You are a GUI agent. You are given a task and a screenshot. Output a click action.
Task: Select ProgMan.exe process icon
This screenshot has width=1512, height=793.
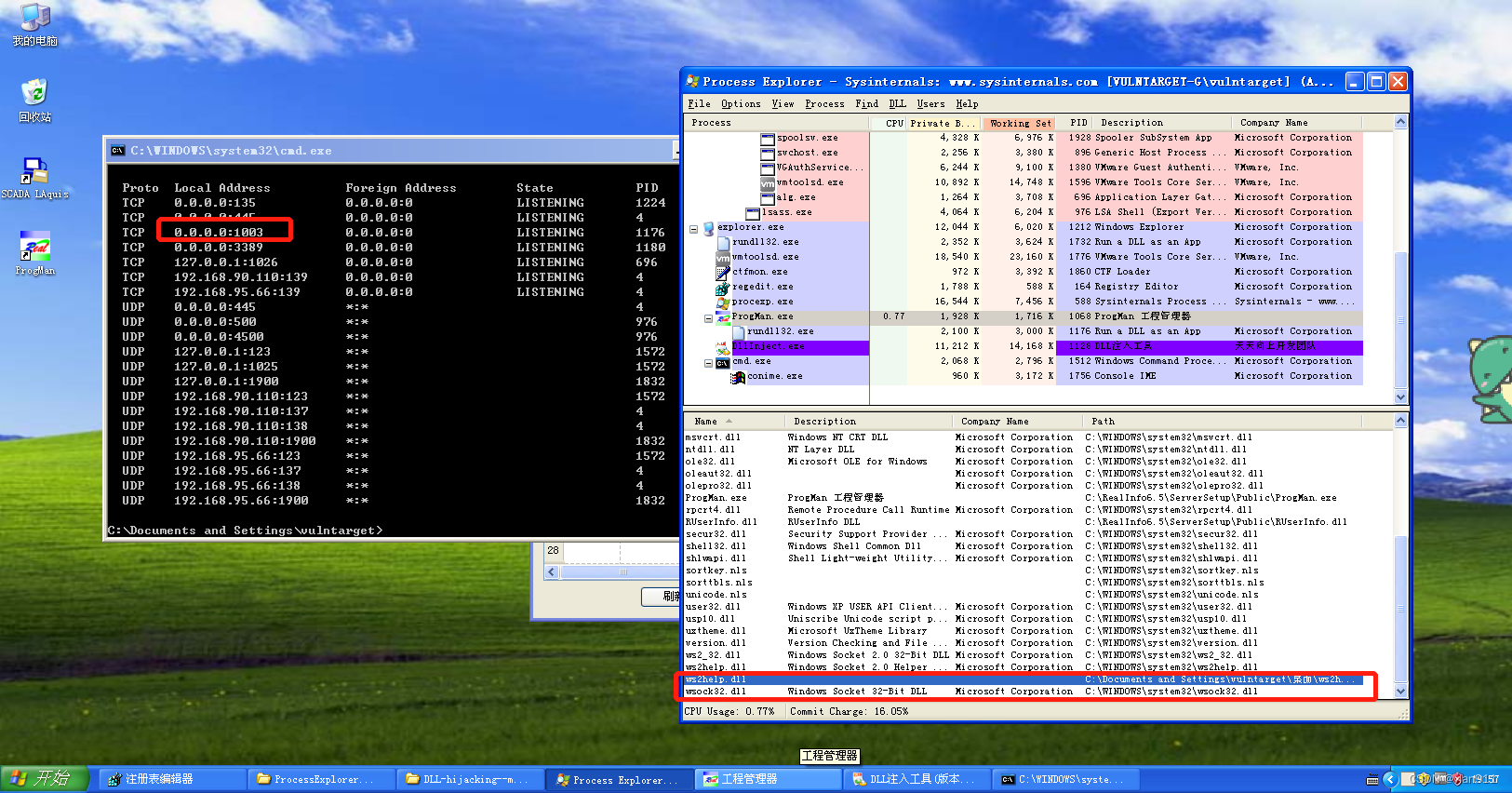click(x=723, y=316)
